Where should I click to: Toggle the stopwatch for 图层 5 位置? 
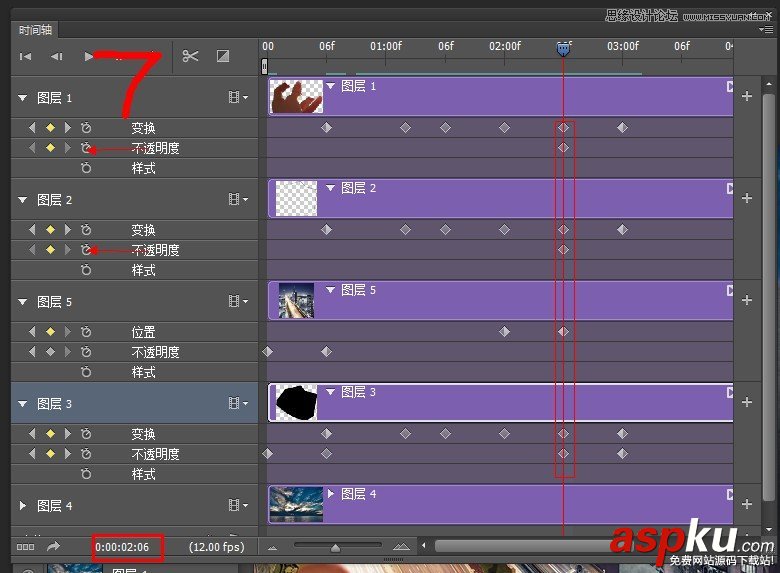tap(86, 332)
